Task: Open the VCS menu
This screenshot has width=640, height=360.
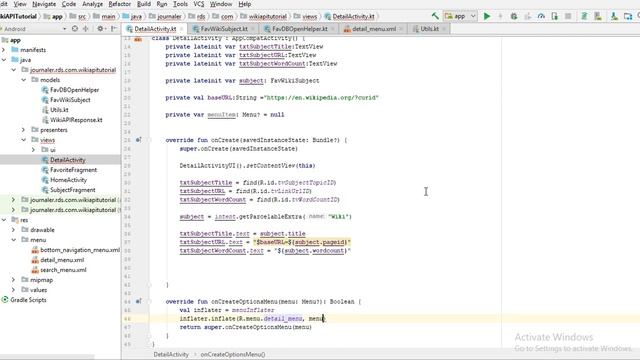Action: coord(199,4)
